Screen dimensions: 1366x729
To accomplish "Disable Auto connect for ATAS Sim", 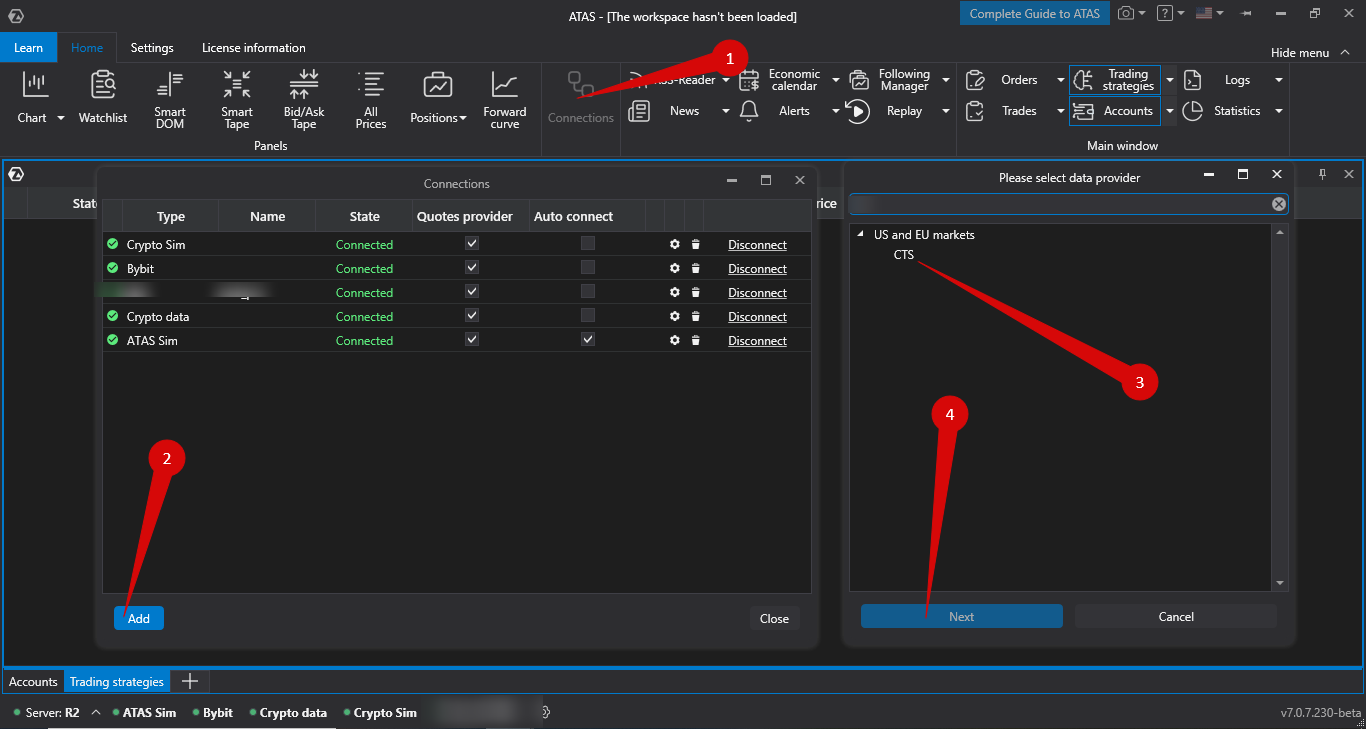I will pos(588,339).
